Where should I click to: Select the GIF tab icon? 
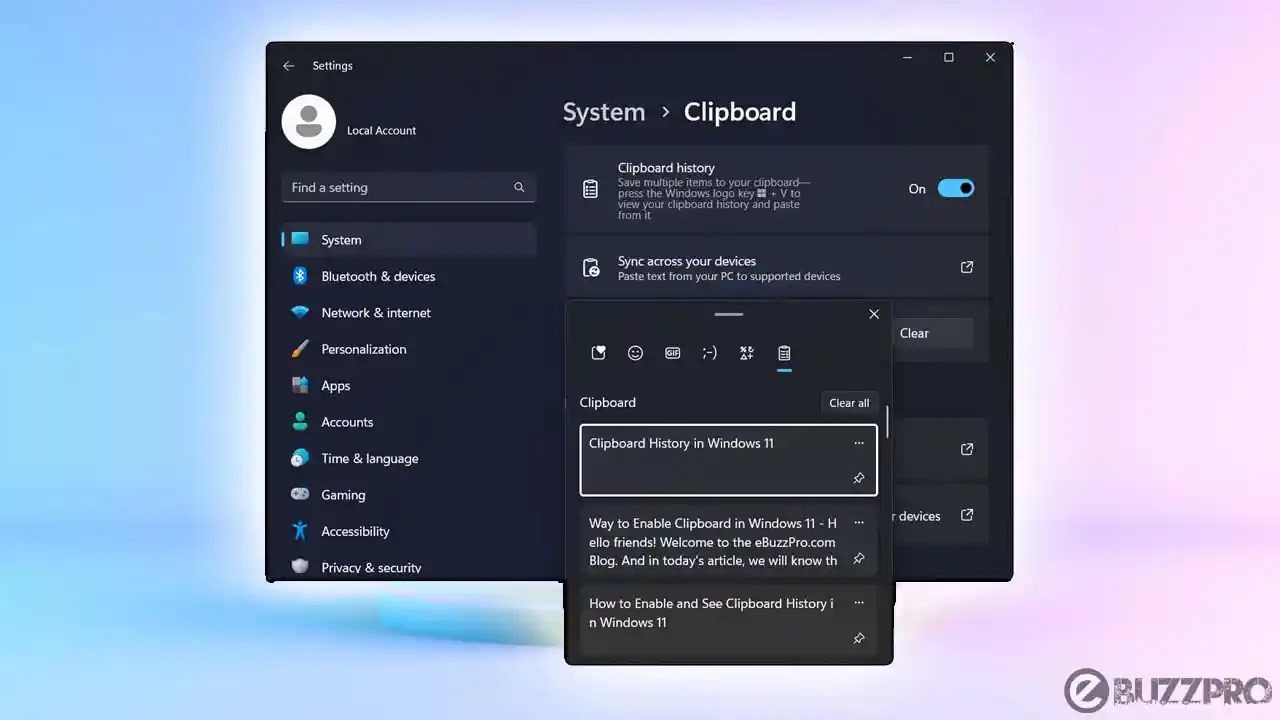(x=672, y=352)
